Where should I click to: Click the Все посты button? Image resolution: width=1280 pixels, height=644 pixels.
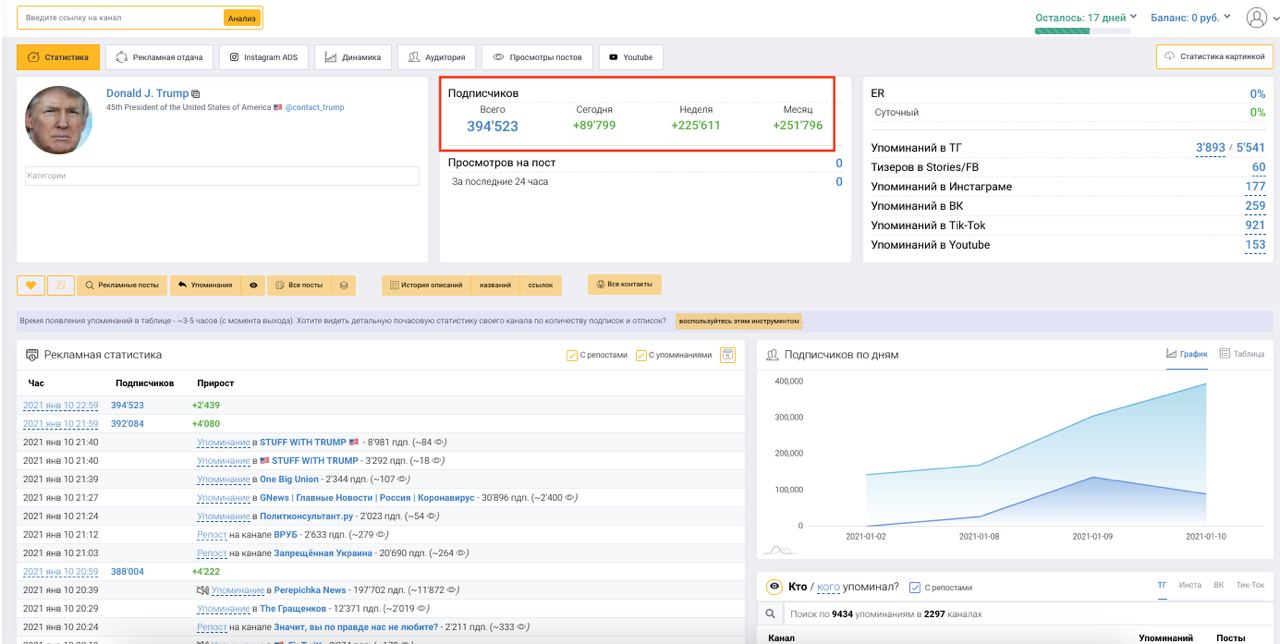298,285
